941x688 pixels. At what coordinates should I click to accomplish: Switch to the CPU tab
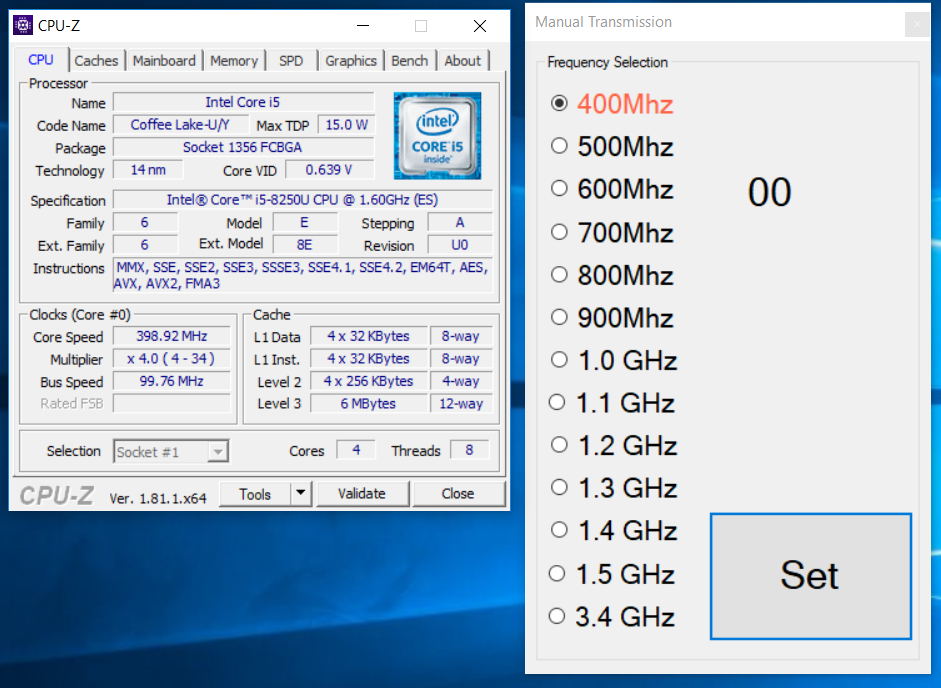point(41,60)
